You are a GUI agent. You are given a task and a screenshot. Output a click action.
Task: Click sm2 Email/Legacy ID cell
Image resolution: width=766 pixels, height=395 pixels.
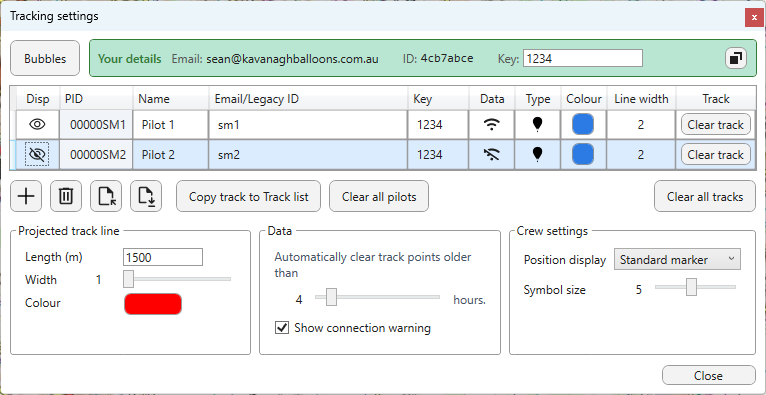coord(308,155)
